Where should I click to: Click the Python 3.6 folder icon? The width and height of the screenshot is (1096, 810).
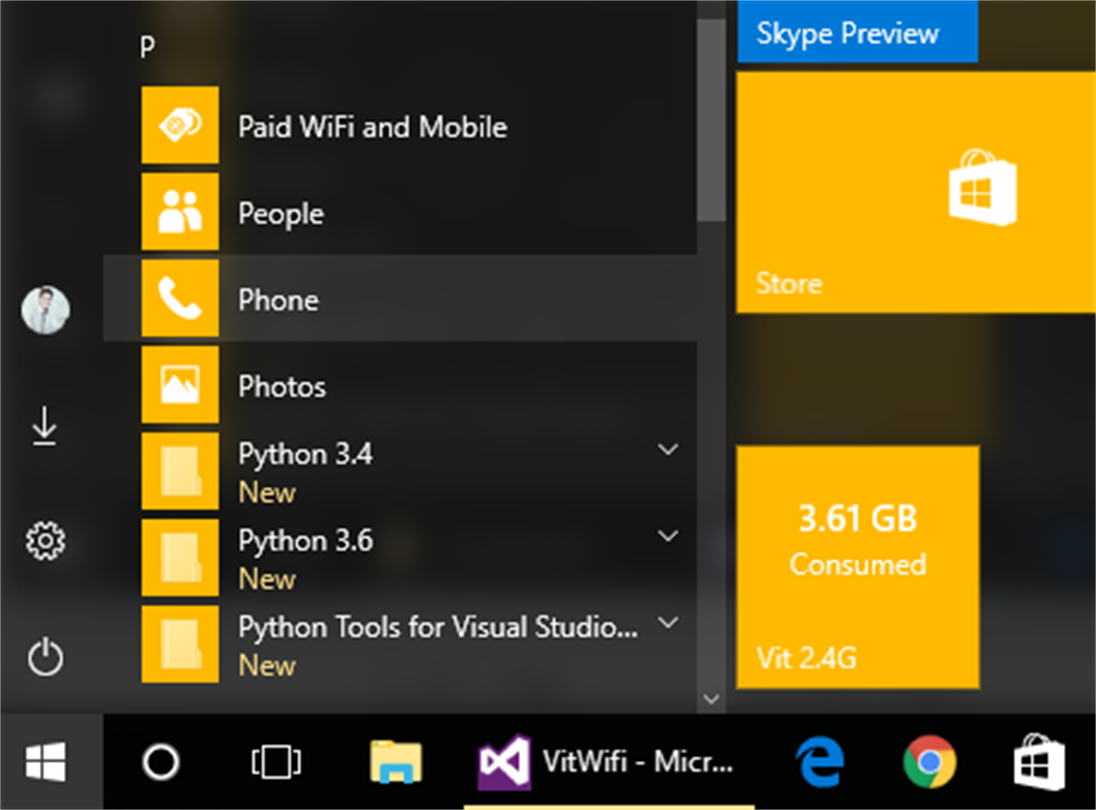coord(180,558)
